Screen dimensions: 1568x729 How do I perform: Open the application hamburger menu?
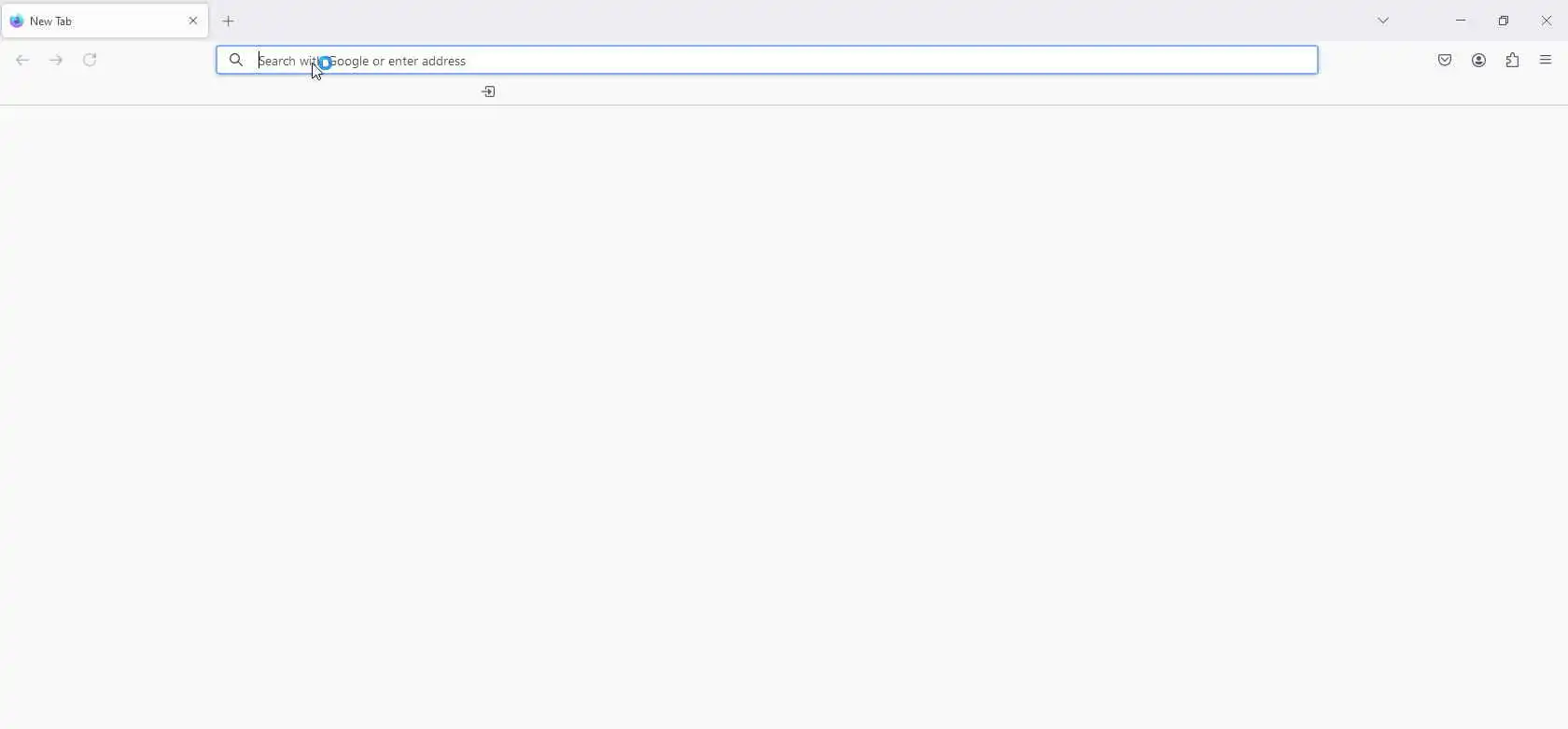point(1546,61)
